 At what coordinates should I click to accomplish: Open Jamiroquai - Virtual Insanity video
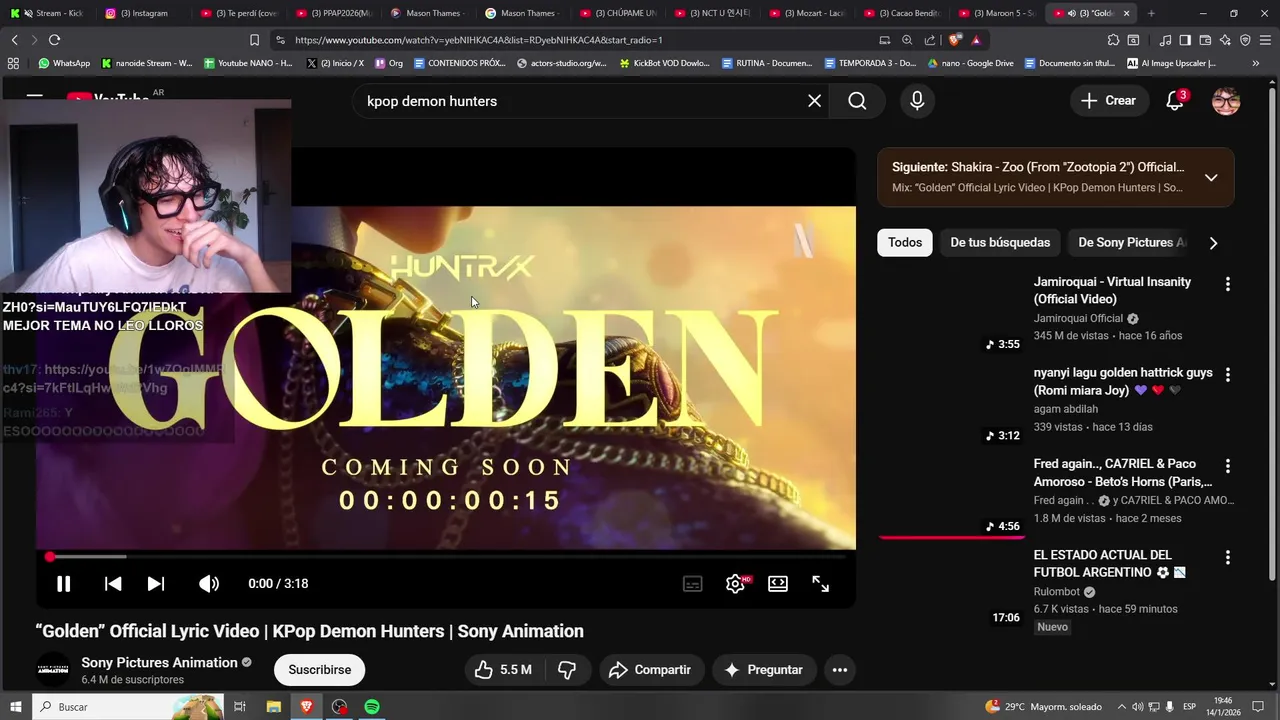1112,290
